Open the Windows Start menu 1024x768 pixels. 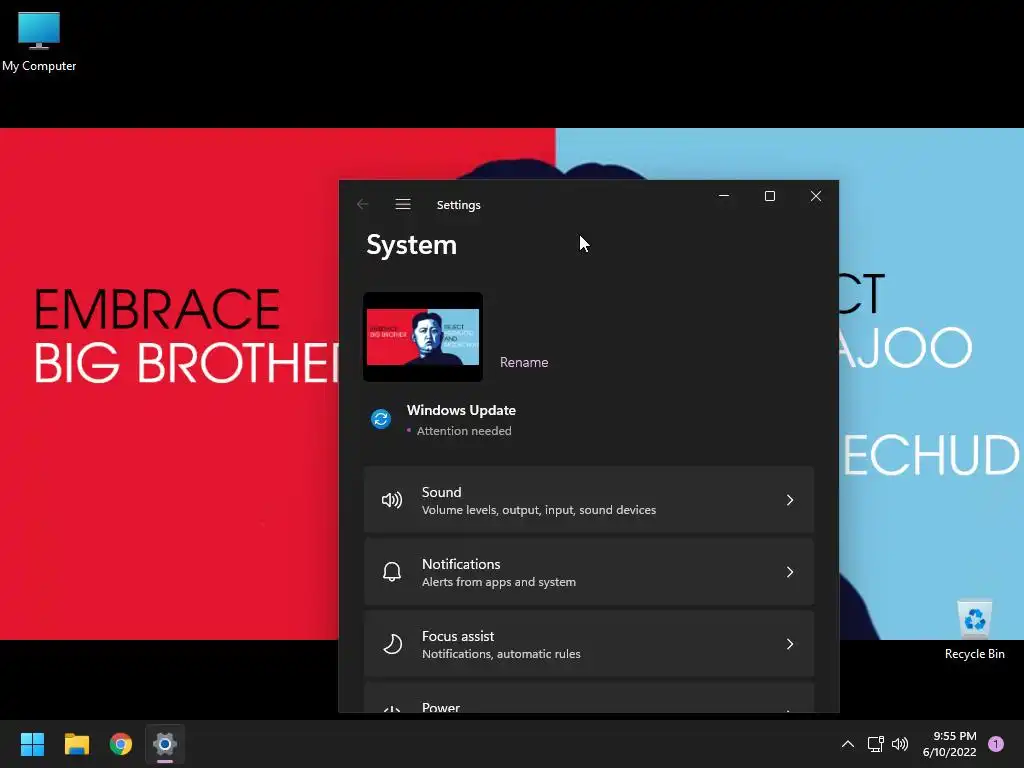[x=32, y=744]
